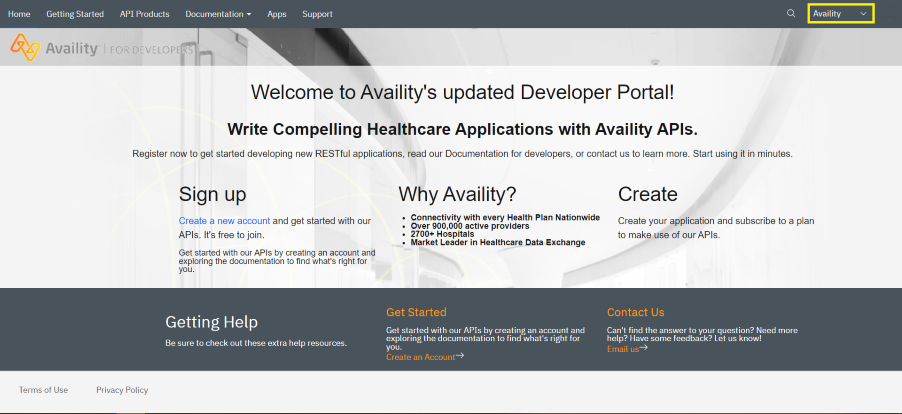This screenshot has height=414, width=902.
Task: Click the Create a new account link
Action: [x=224, y=221]
